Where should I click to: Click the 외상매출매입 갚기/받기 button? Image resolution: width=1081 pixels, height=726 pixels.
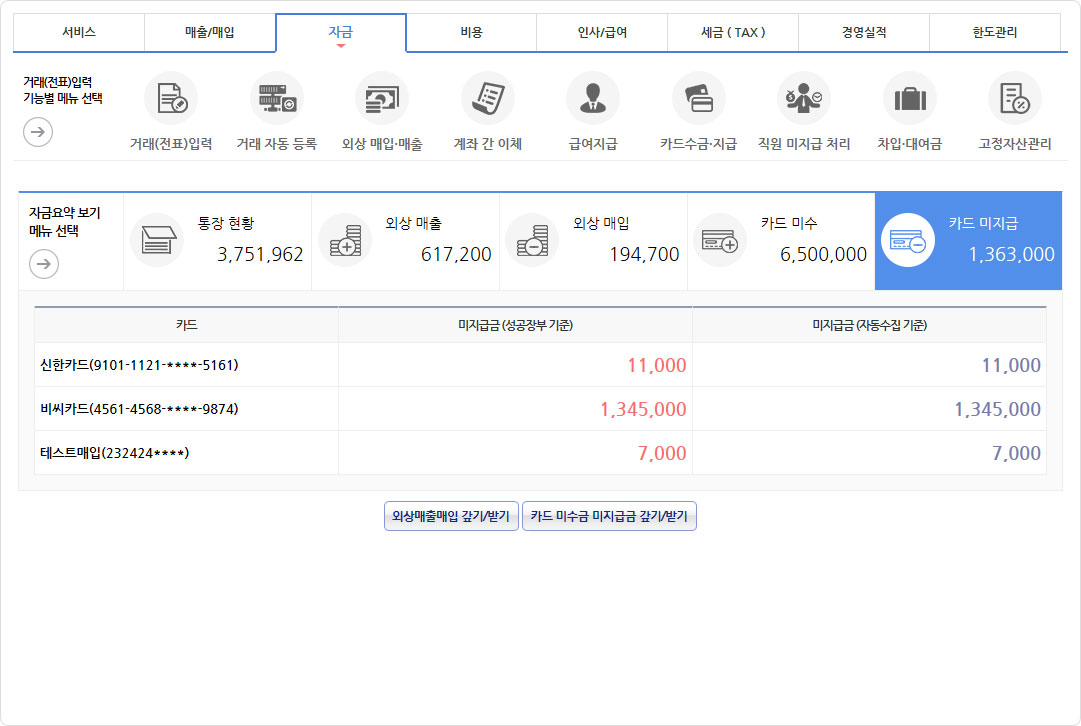tap(451, 516)
